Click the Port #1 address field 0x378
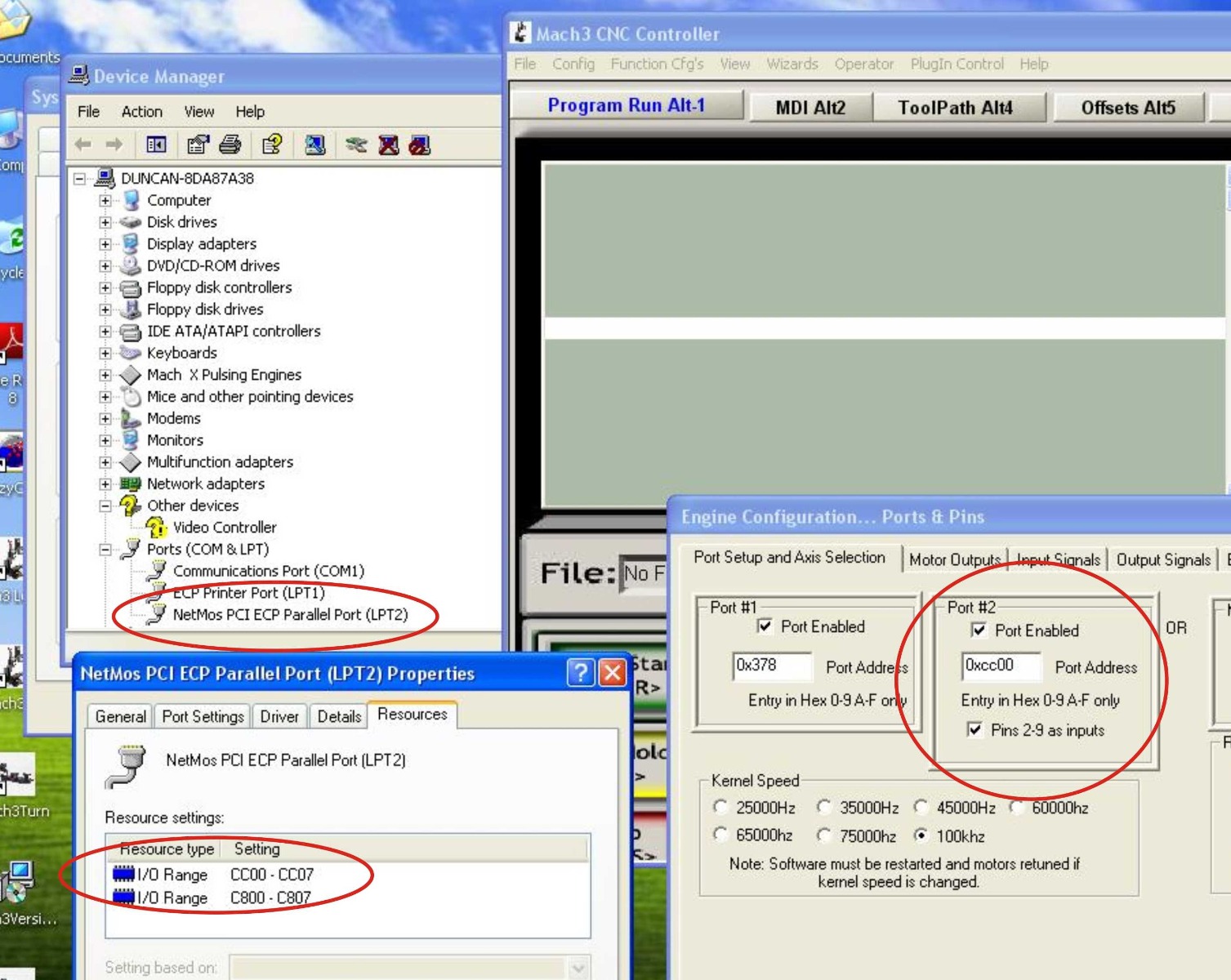Image resolution: width=1231 pixels, height=980 pixels. [x=771, y=666]
